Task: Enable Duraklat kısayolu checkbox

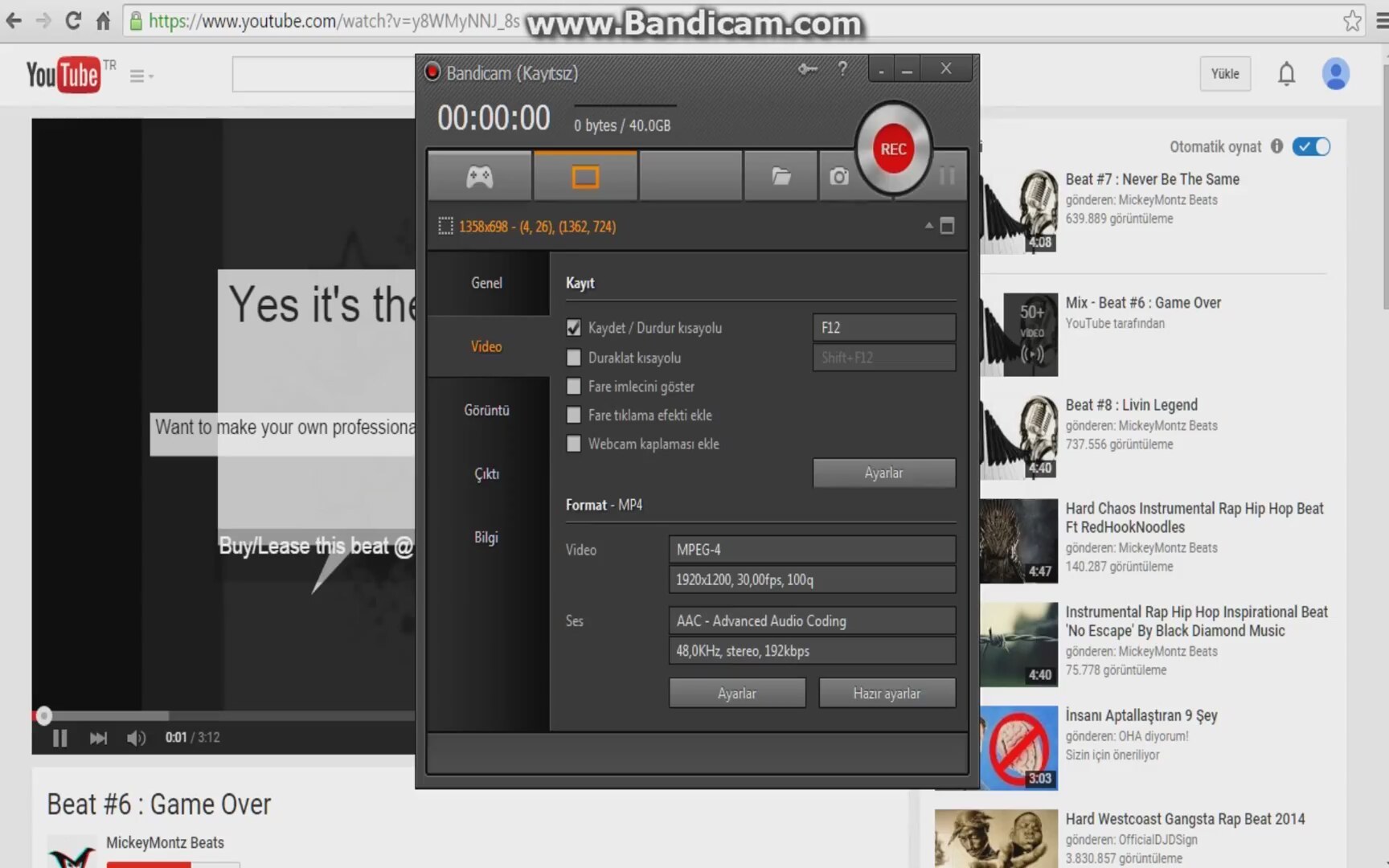Action: pos(573,358)
